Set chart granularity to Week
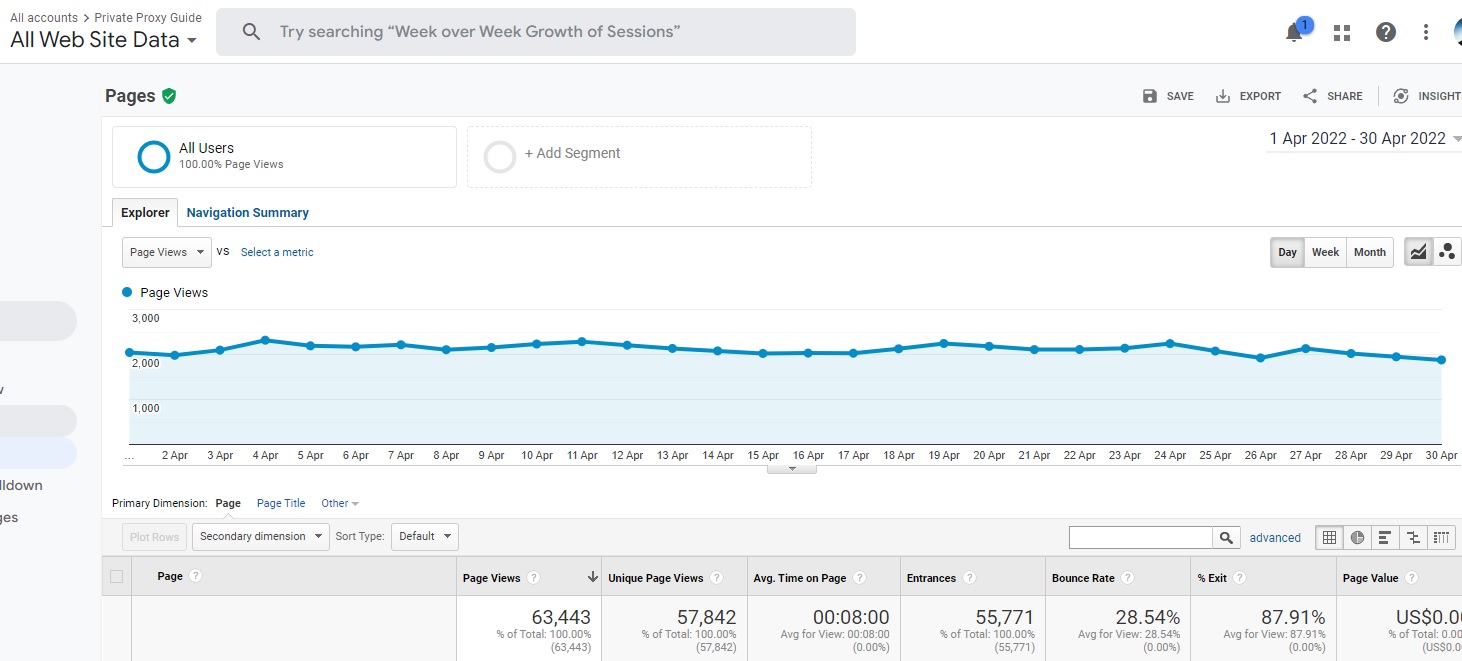This screenshot has width=1462, height=661. point(1325,252)
